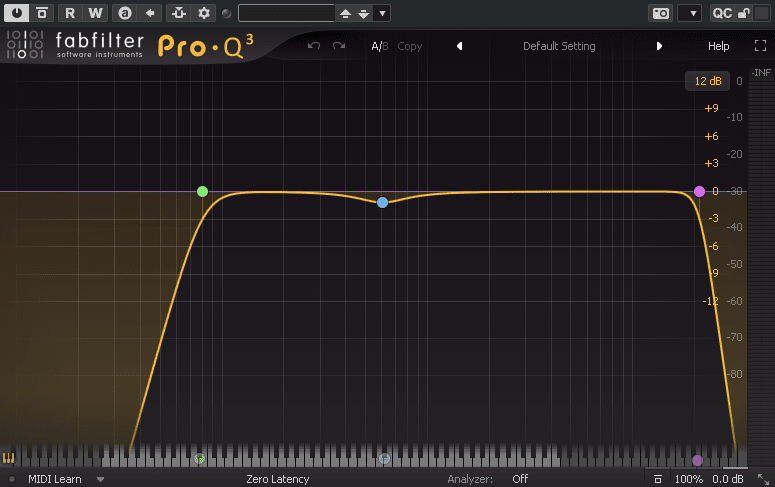The image size is (775, 487).
Task: Click the left arrow copy-setting icon in host bar
Action: [x=150, y=13]
